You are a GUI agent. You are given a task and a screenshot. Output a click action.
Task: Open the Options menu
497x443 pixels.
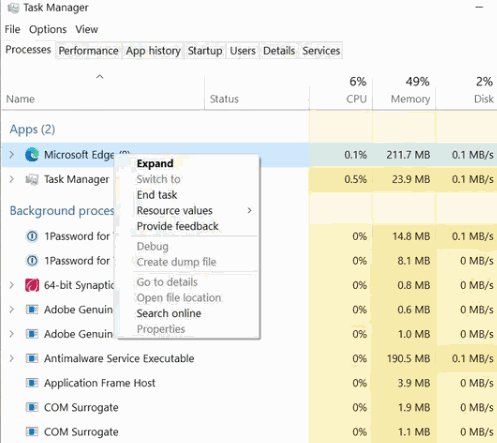pos(48,29)
